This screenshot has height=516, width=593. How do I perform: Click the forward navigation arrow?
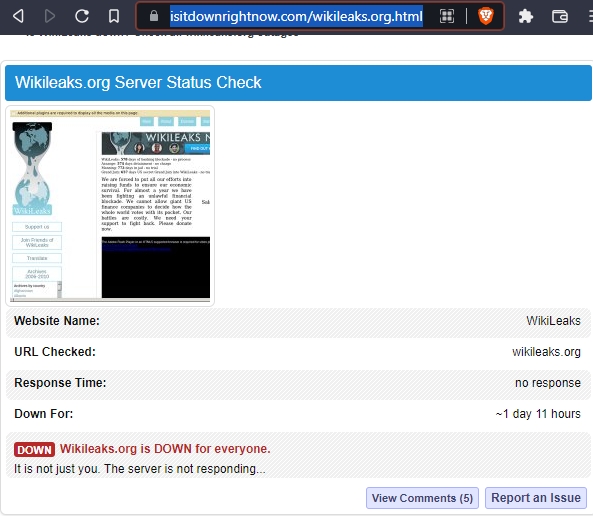(x=50, y=16)
